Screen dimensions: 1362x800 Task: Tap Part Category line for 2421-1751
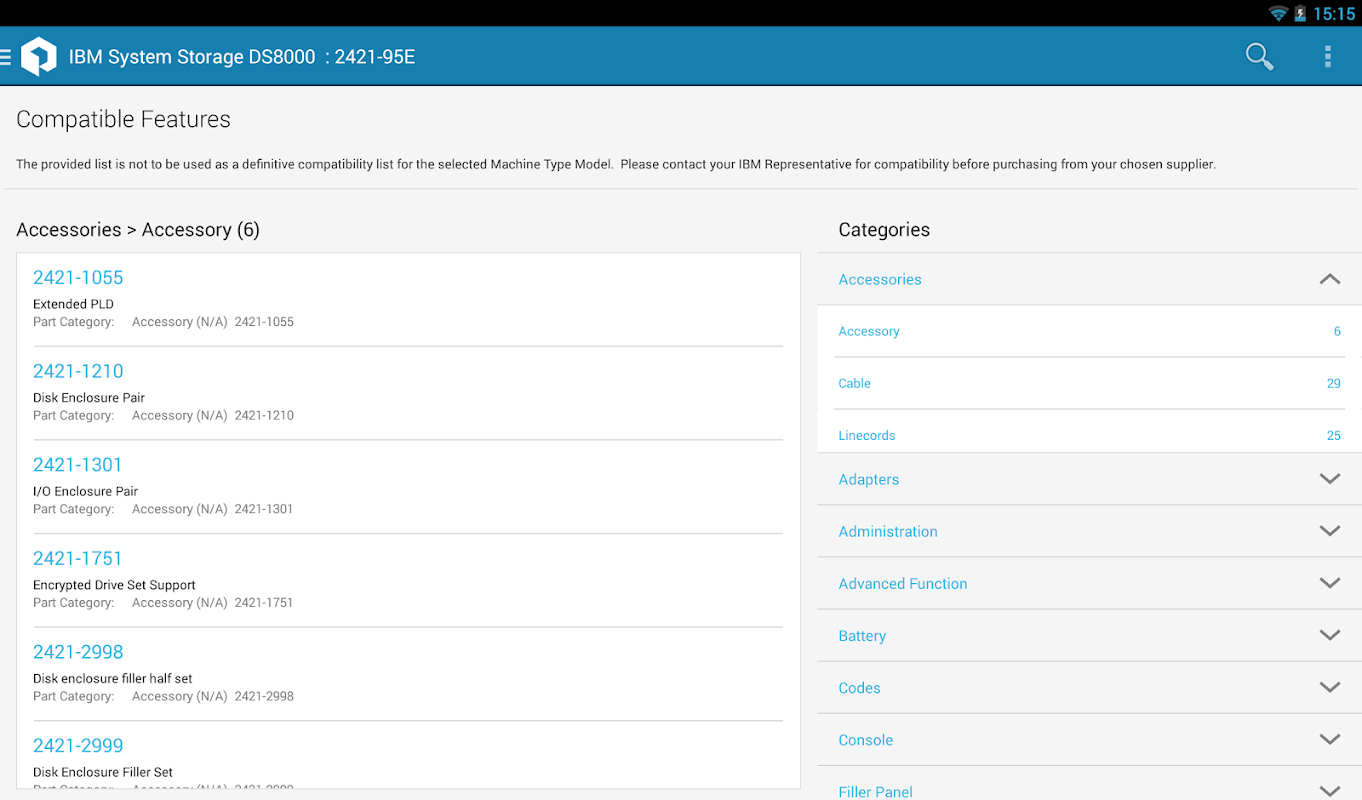pos(163,603)
